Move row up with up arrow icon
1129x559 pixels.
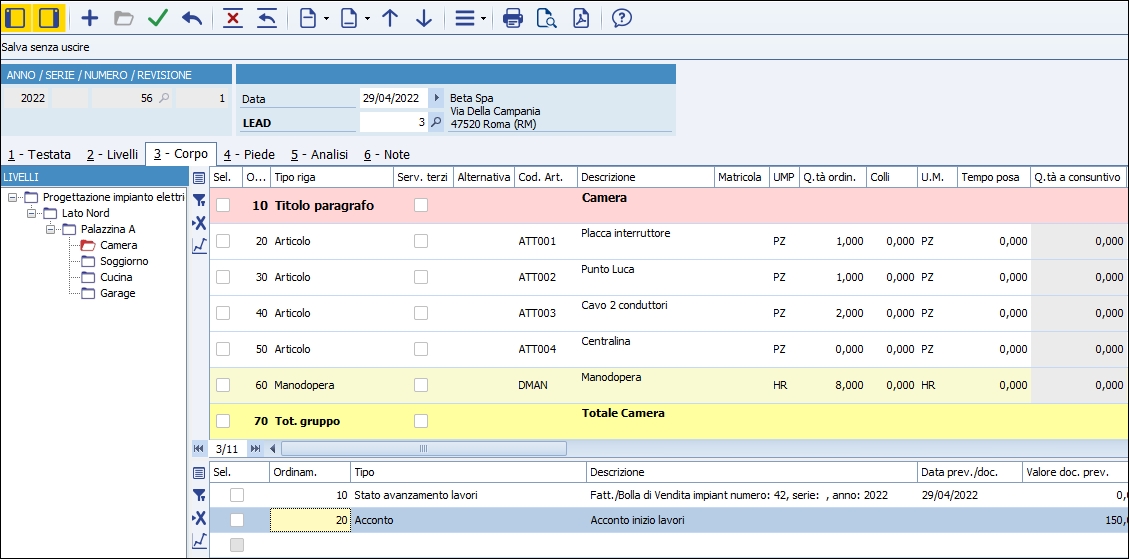pyautogui.click(x=390, y=18)
